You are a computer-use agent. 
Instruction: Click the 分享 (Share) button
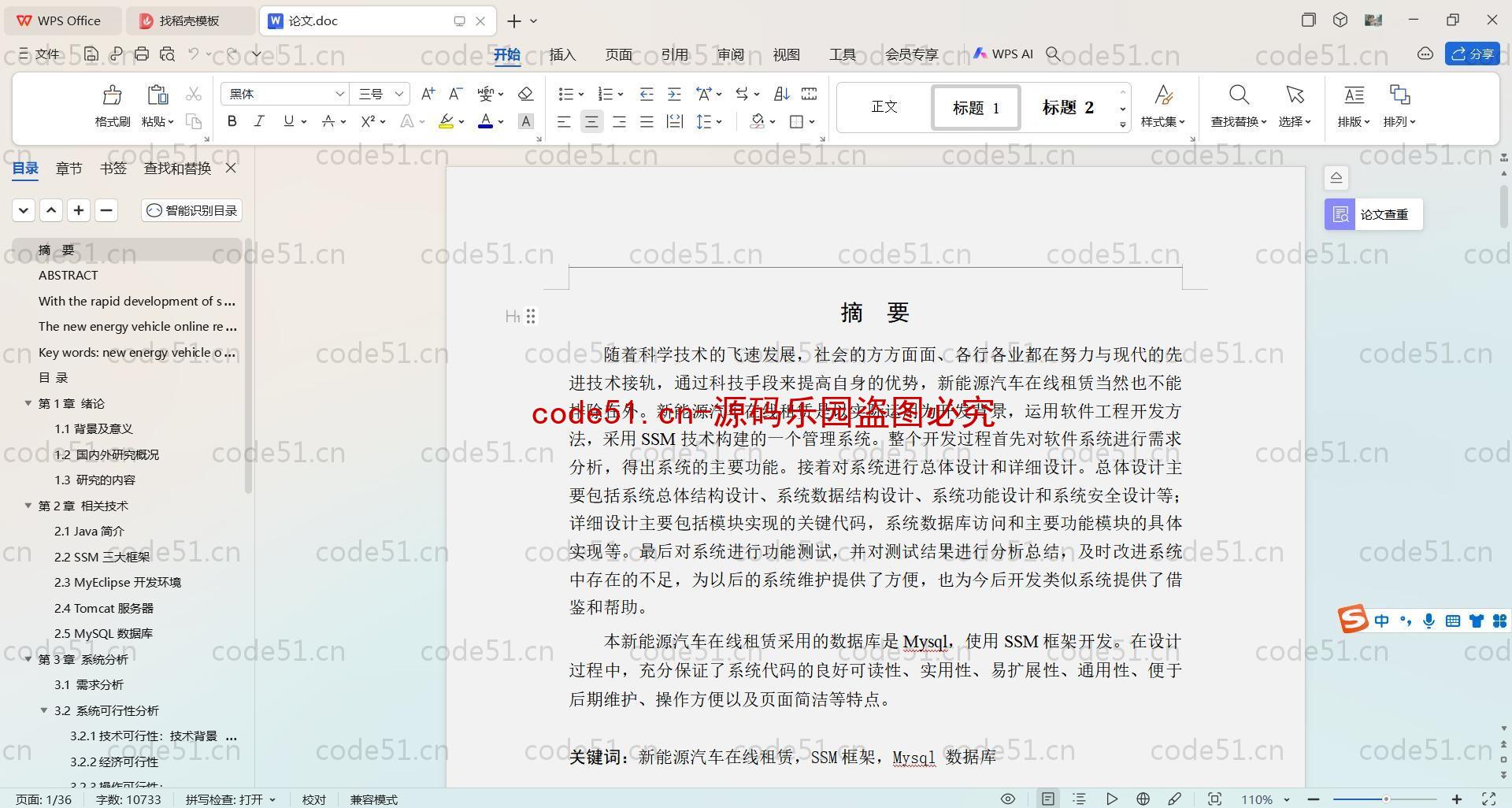click(x=1472, y=54)
